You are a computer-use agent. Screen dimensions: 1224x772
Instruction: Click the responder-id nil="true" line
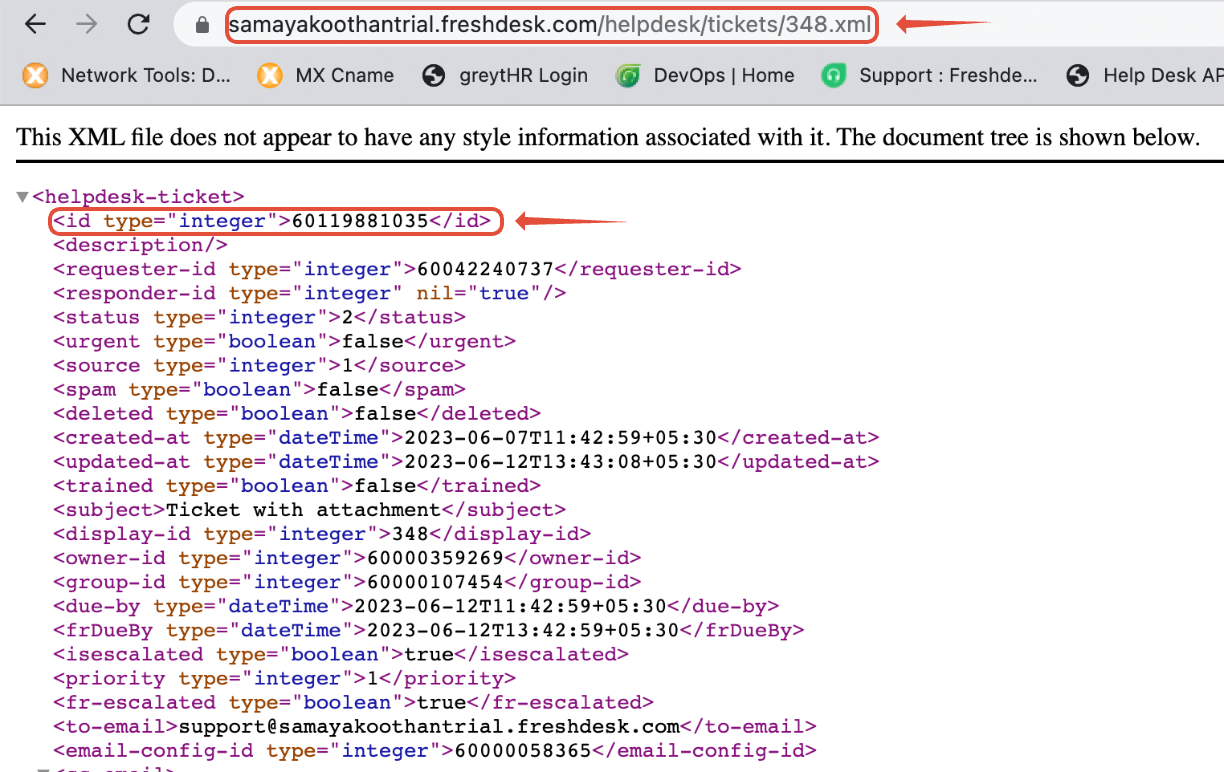click(x=310, y=293)
